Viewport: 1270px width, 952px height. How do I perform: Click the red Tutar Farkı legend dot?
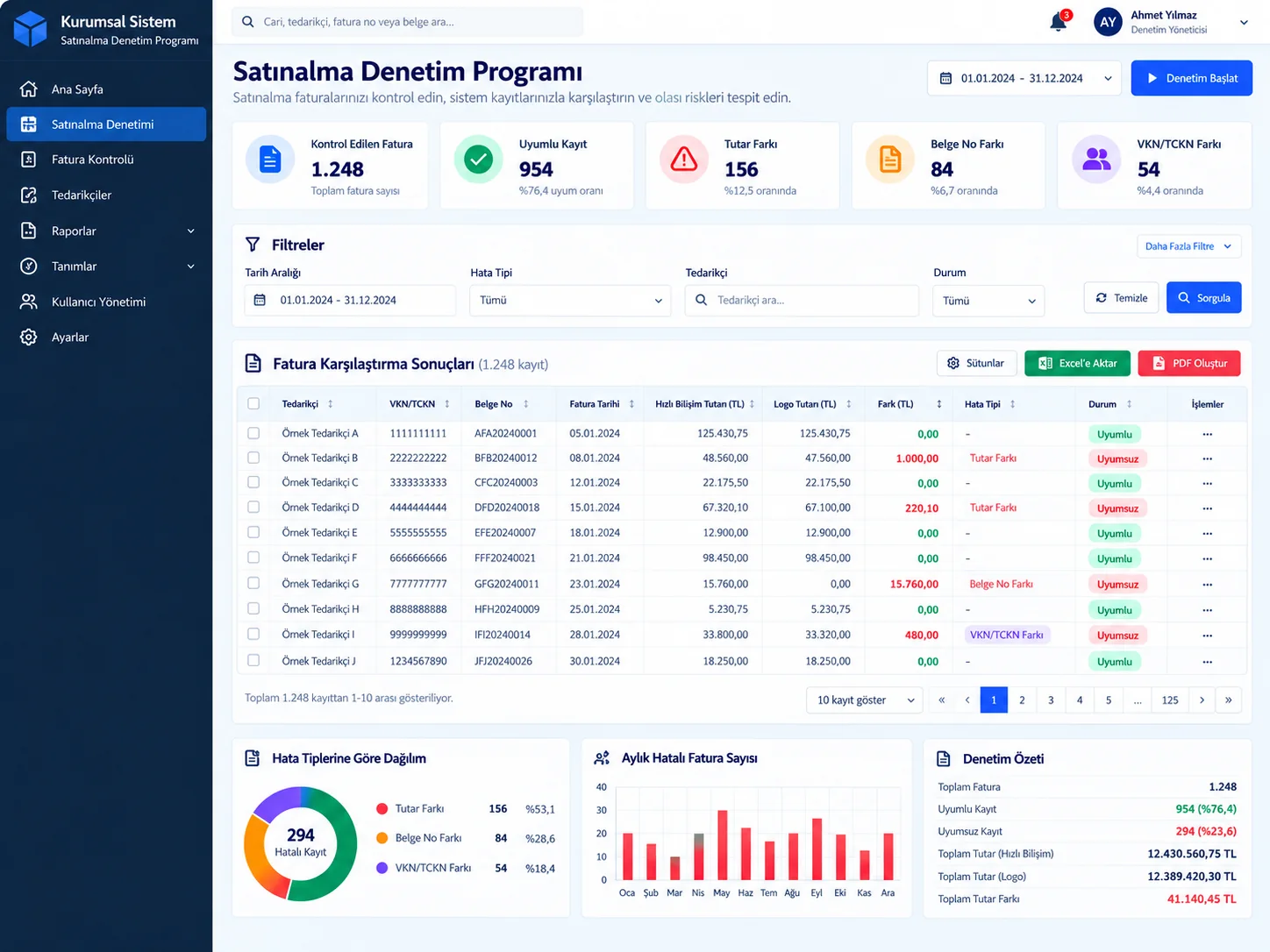point(382,809)
